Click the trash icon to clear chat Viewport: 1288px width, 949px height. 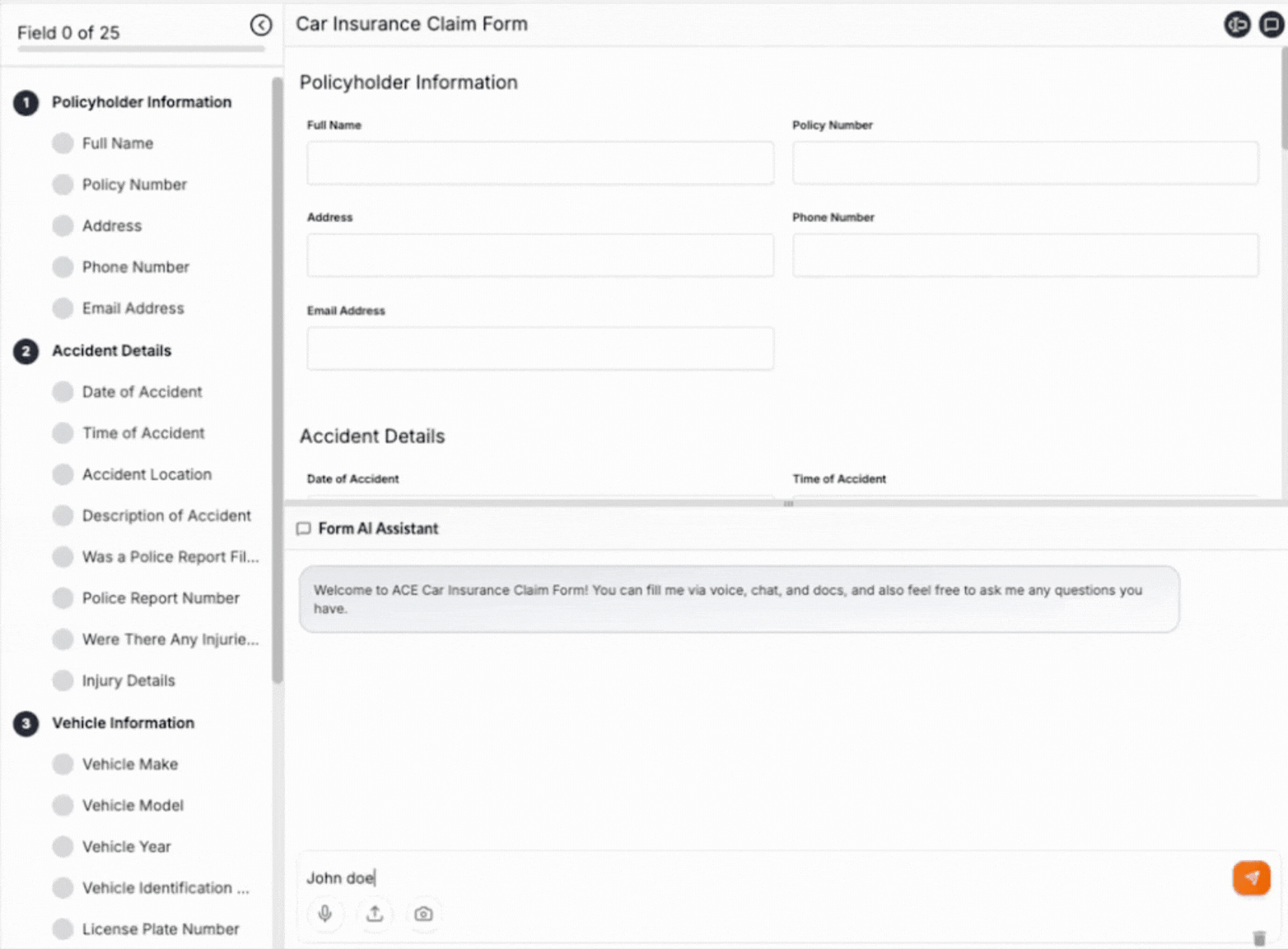coord(1258,938)
